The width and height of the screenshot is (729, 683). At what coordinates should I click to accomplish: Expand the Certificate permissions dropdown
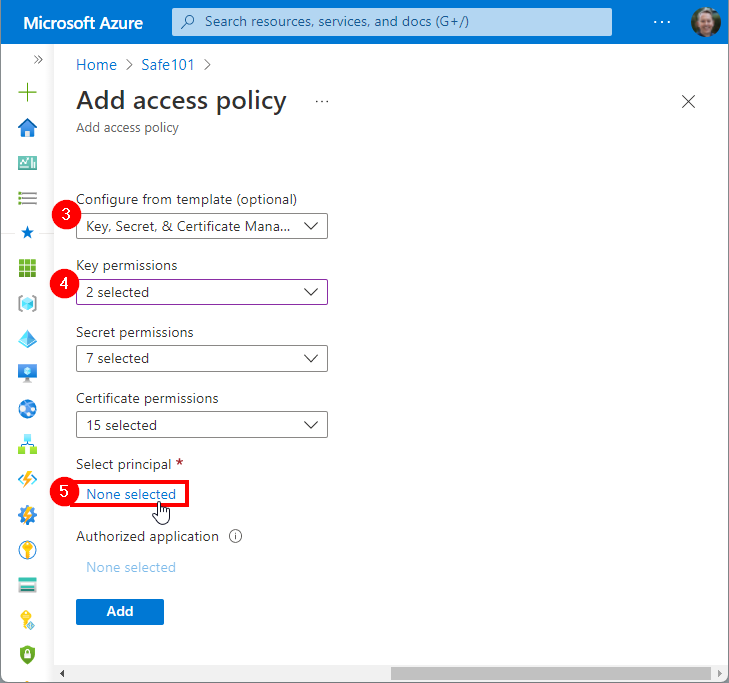click(201, 425)
